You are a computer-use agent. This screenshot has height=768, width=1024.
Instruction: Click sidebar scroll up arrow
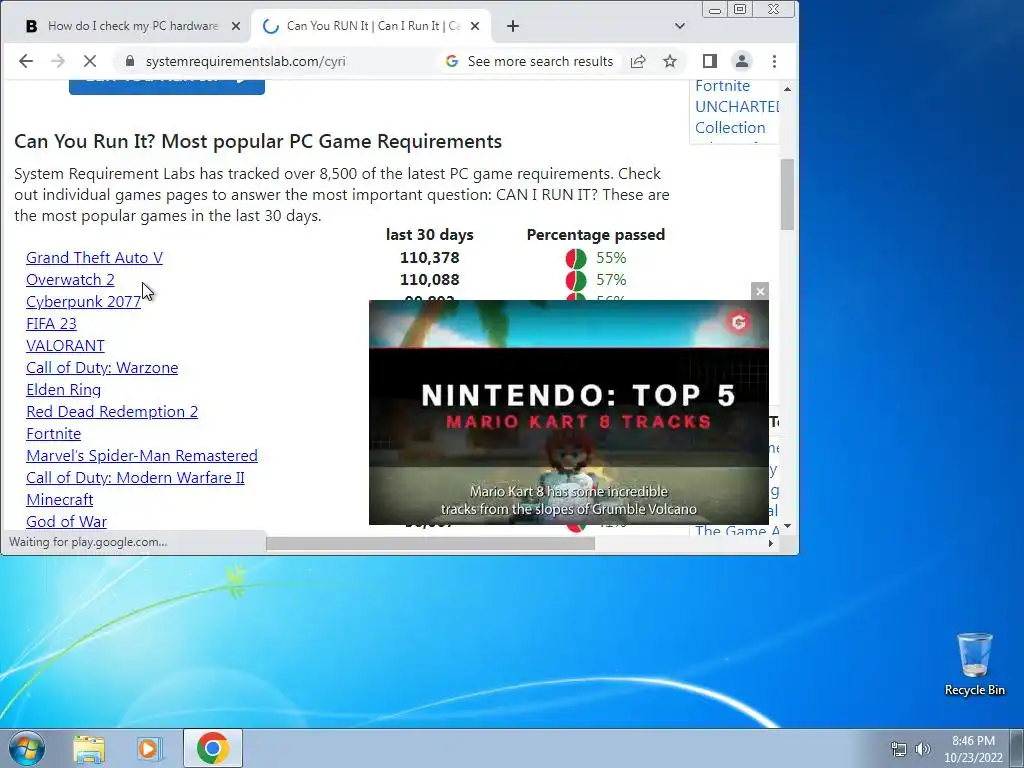point(787,89)
